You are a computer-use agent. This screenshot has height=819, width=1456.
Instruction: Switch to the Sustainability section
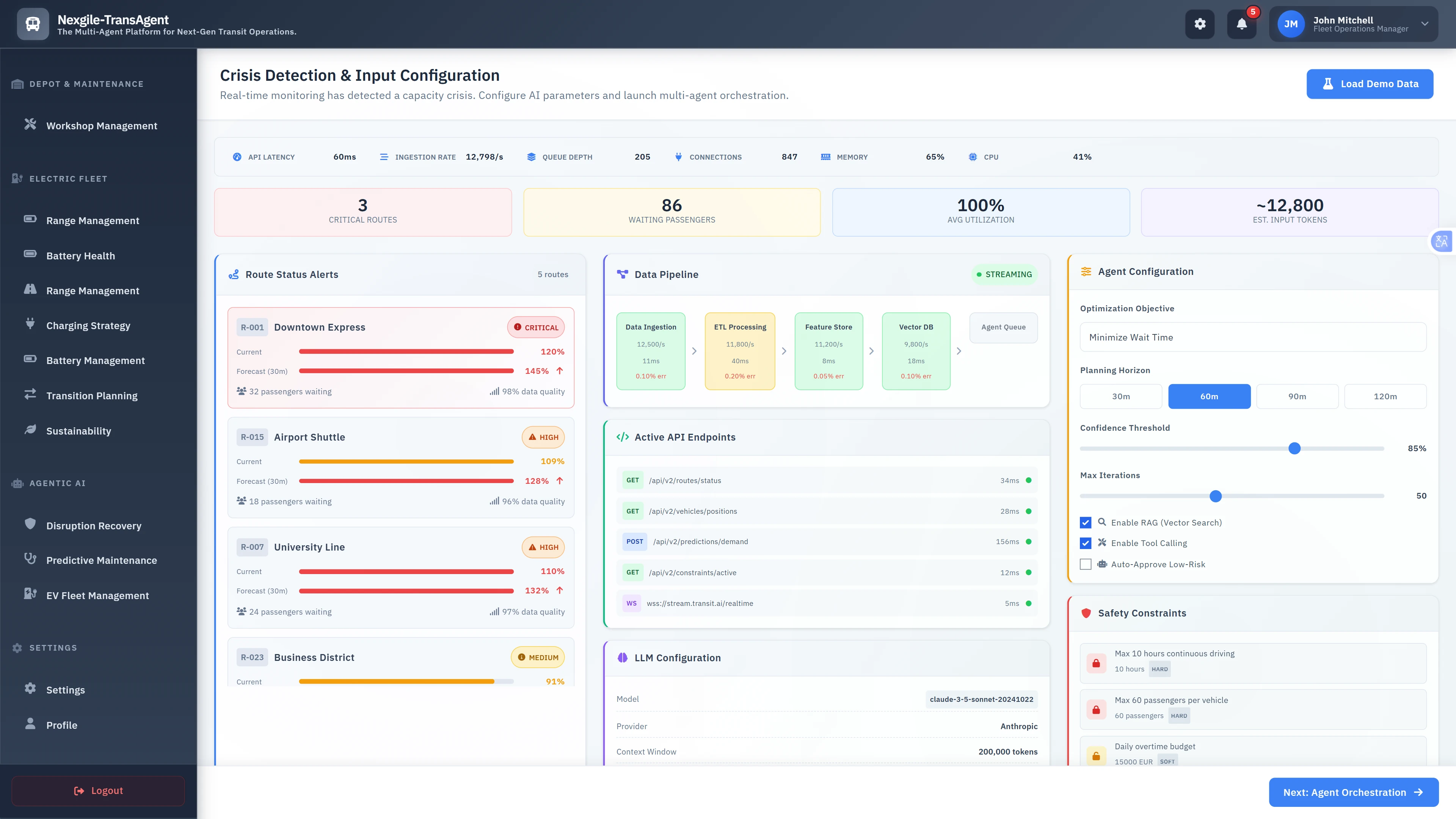pyautogui.click(x=78, y=431)
